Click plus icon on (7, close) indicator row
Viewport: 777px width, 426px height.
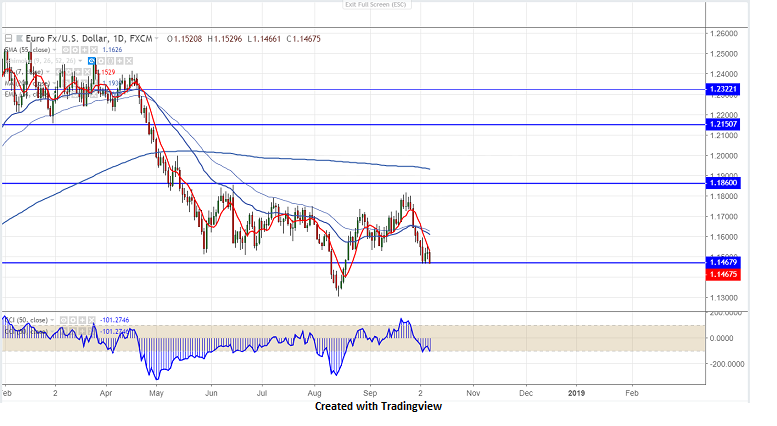78,72
